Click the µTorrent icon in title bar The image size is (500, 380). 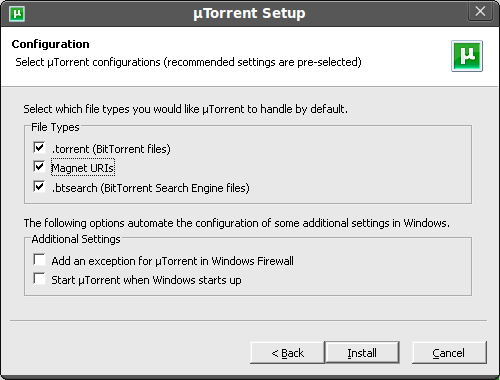[17, 14]
